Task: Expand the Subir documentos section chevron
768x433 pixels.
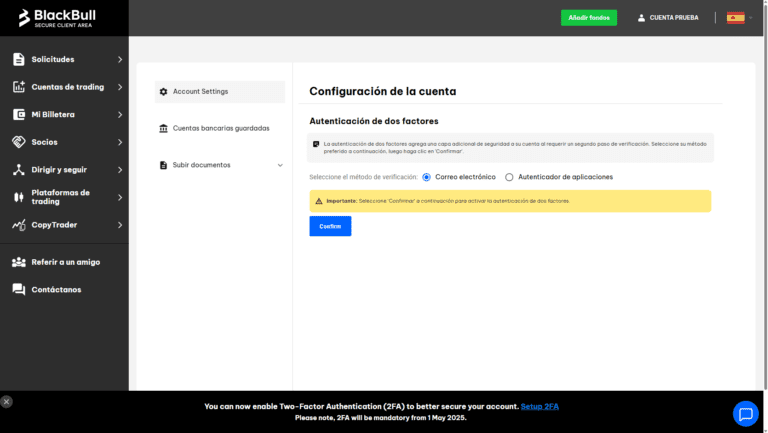Action: (280, 165)
